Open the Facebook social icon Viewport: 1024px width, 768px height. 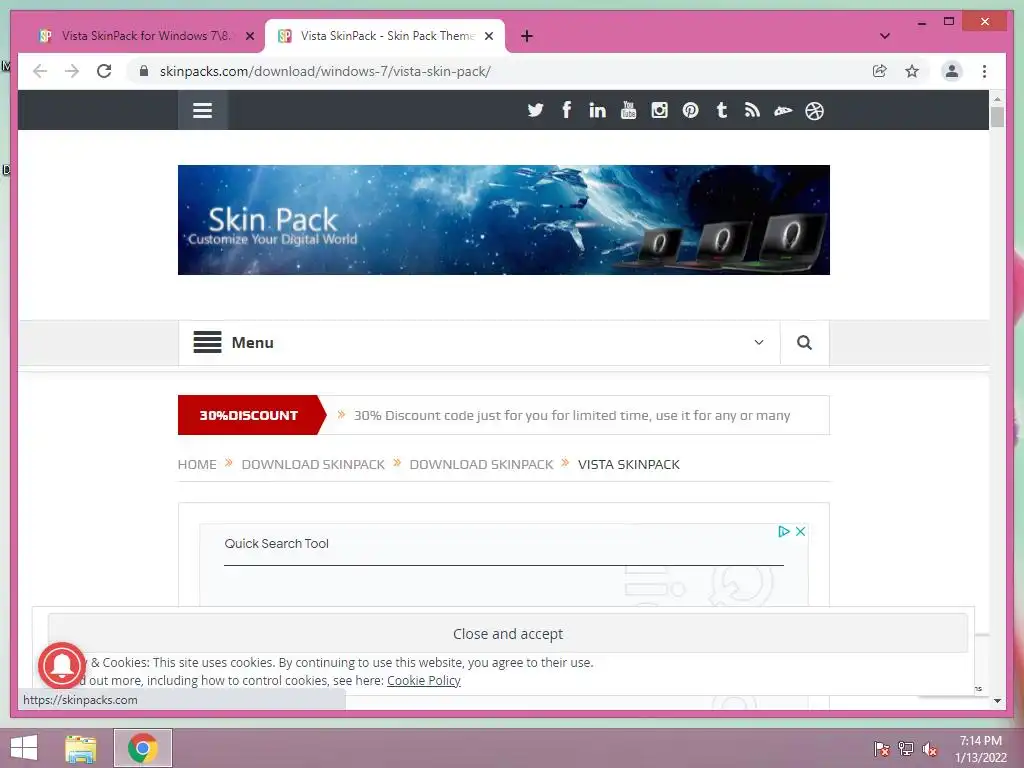click(x=566, y=110)
